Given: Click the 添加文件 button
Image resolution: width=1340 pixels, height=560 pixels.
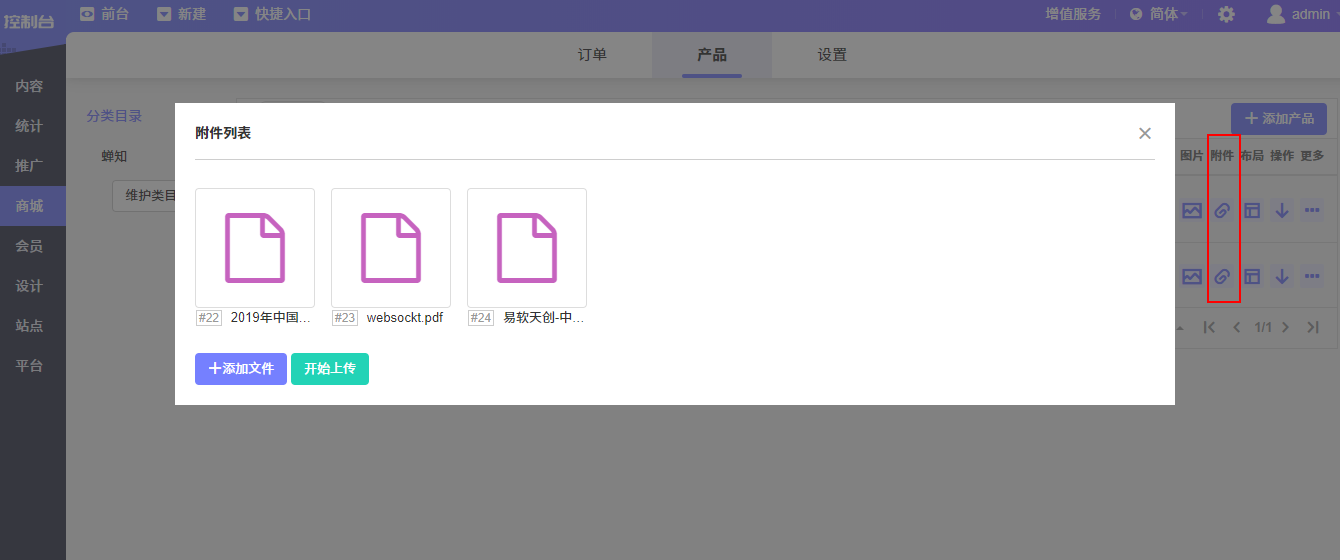Looking at the screenshot, I should point(241,369).
